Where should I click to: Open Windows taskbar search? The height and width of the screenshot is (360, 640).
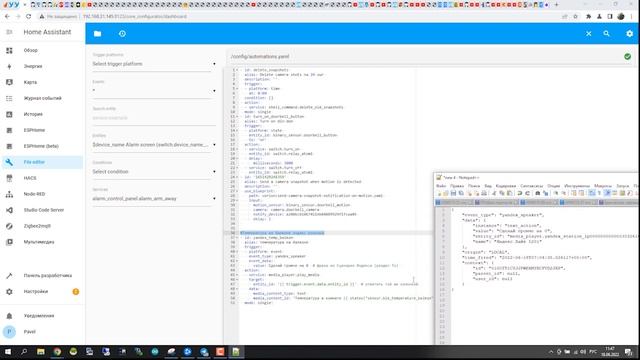(x=24, y=351)
